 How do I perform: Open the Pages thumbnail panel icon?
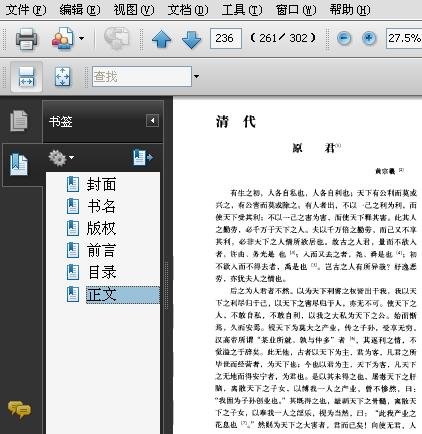click(x=19, y=121)
